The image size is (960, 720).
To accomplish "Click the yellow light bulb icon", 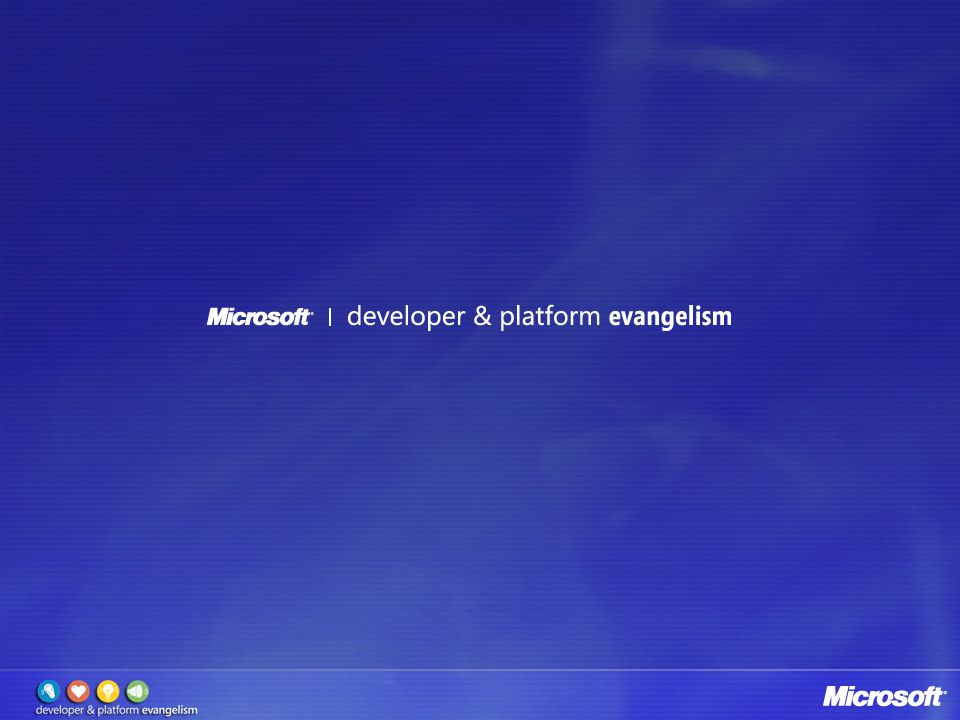I will coord(108,692).
